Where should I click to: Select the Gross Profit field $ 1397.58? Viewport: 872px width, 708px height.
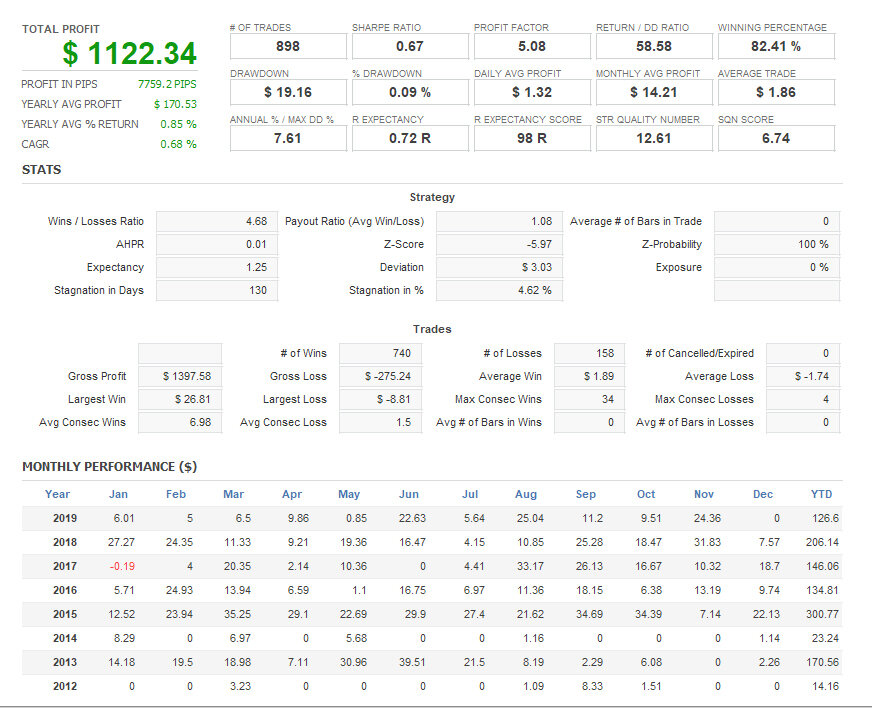click(180, 377)
